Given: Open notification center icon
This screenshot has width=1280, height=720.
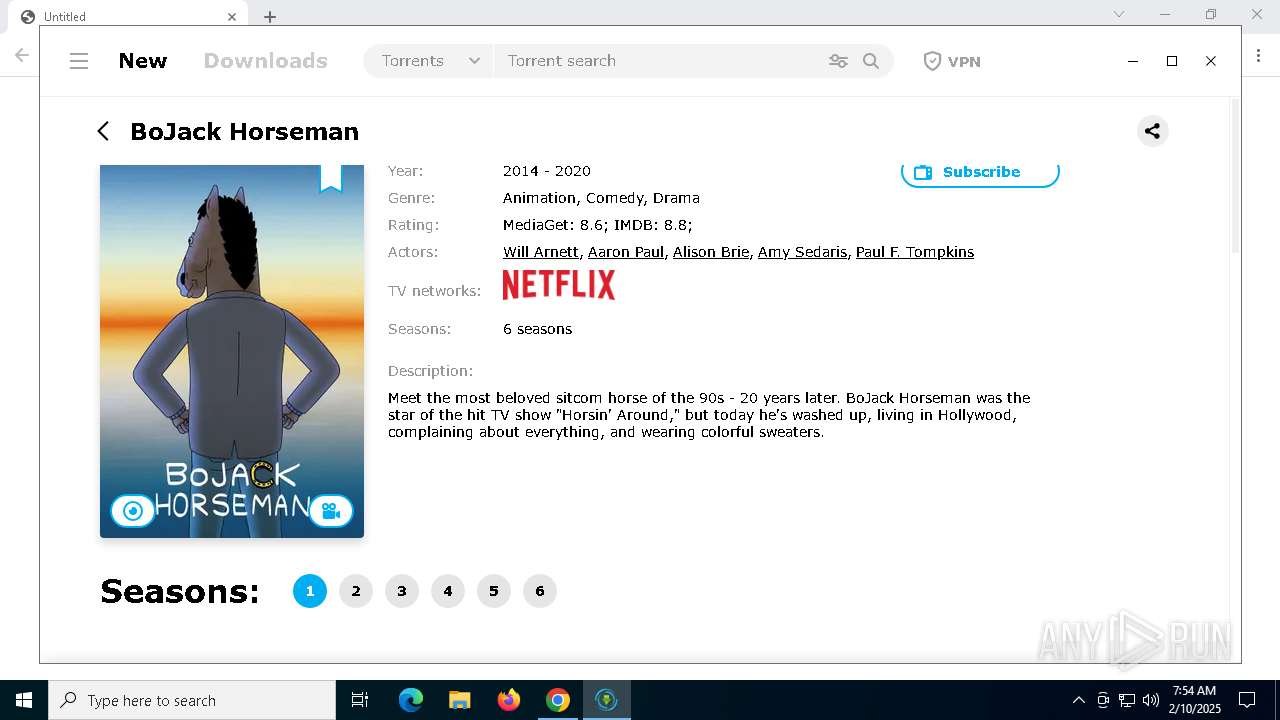Looking at the screenshot, I should [1247, 700].
